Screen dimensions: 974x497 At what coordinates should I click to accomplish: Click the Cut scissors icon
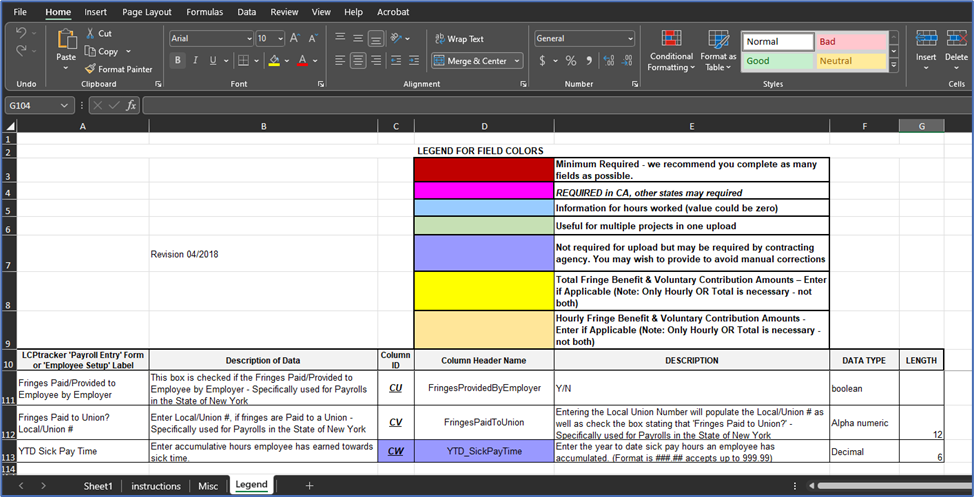[90, 33]
